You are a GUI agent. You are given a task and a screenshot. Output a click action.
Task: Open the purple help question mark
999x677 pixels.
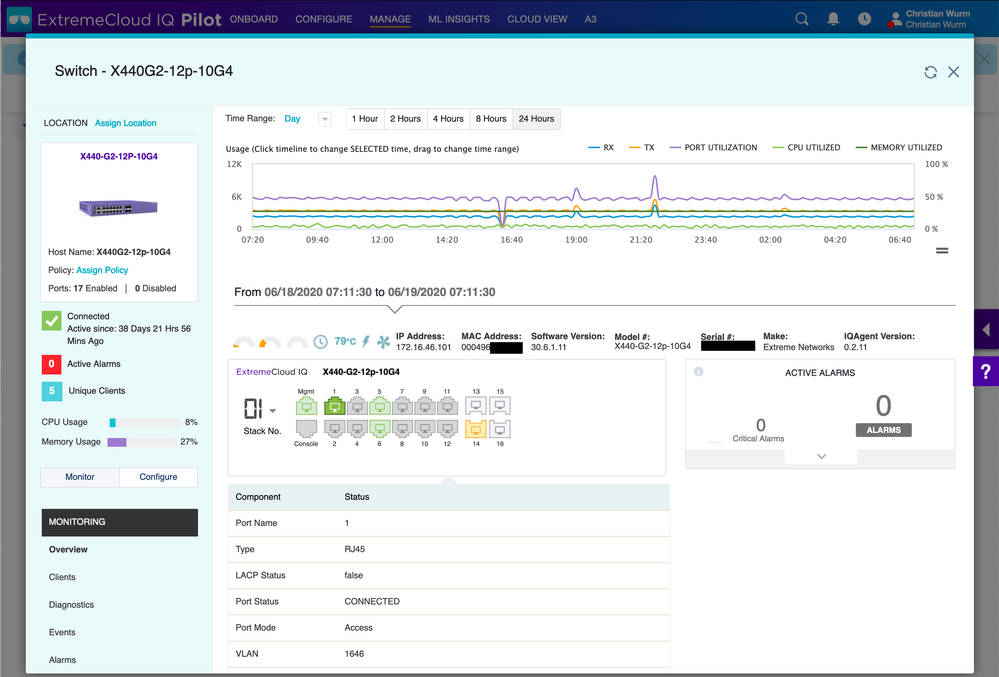(x=985, y=371)
